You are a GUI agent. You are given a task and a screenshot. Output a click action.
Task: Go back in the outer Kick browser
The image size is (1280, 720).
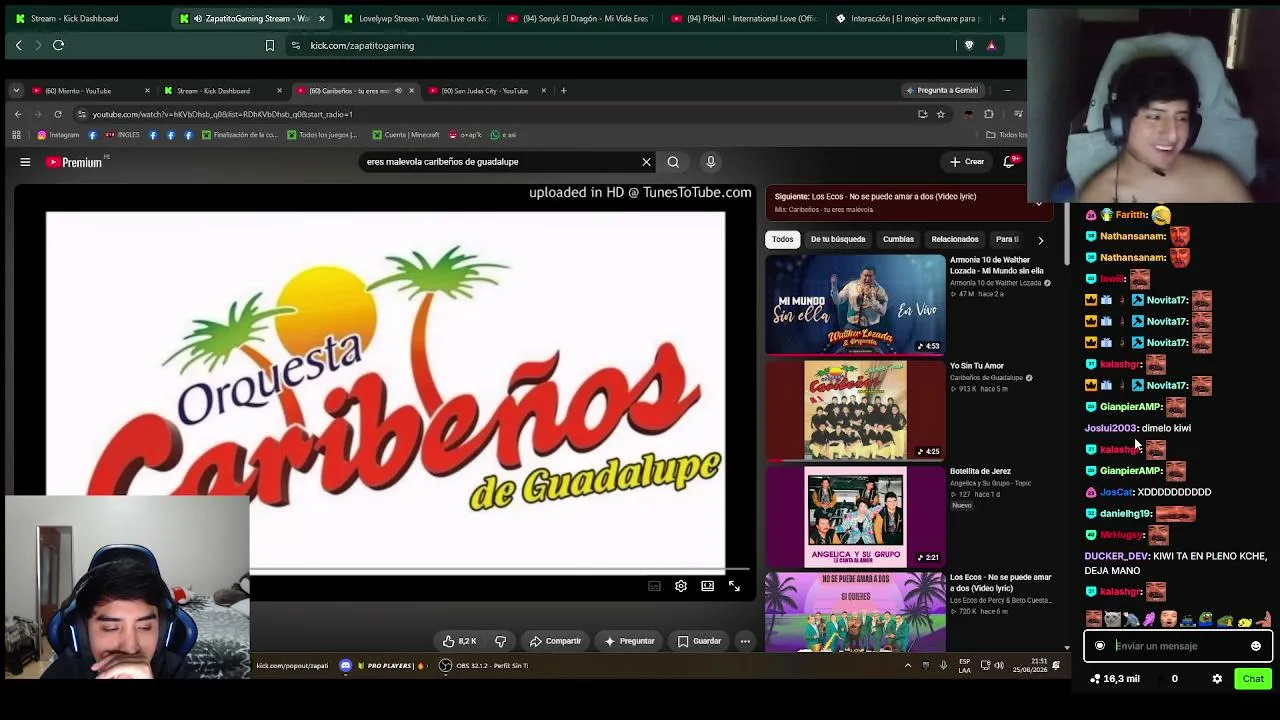tap(18, 45)
